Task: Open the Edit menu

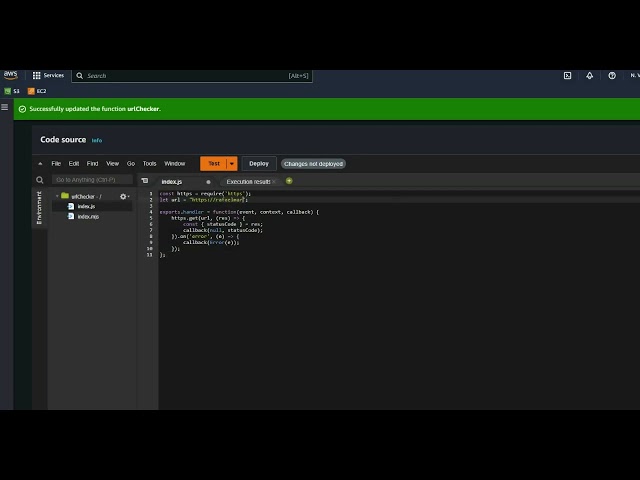Action: tap(74, 164)
